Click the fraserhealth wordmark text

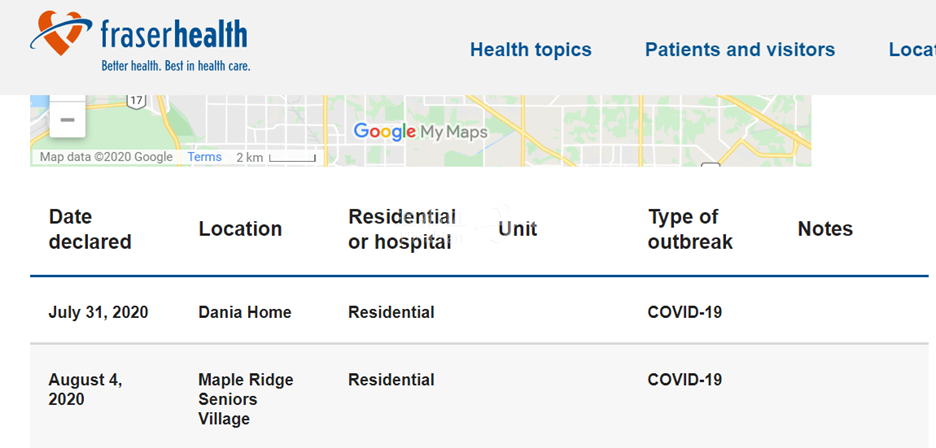(x=174, y=35)
